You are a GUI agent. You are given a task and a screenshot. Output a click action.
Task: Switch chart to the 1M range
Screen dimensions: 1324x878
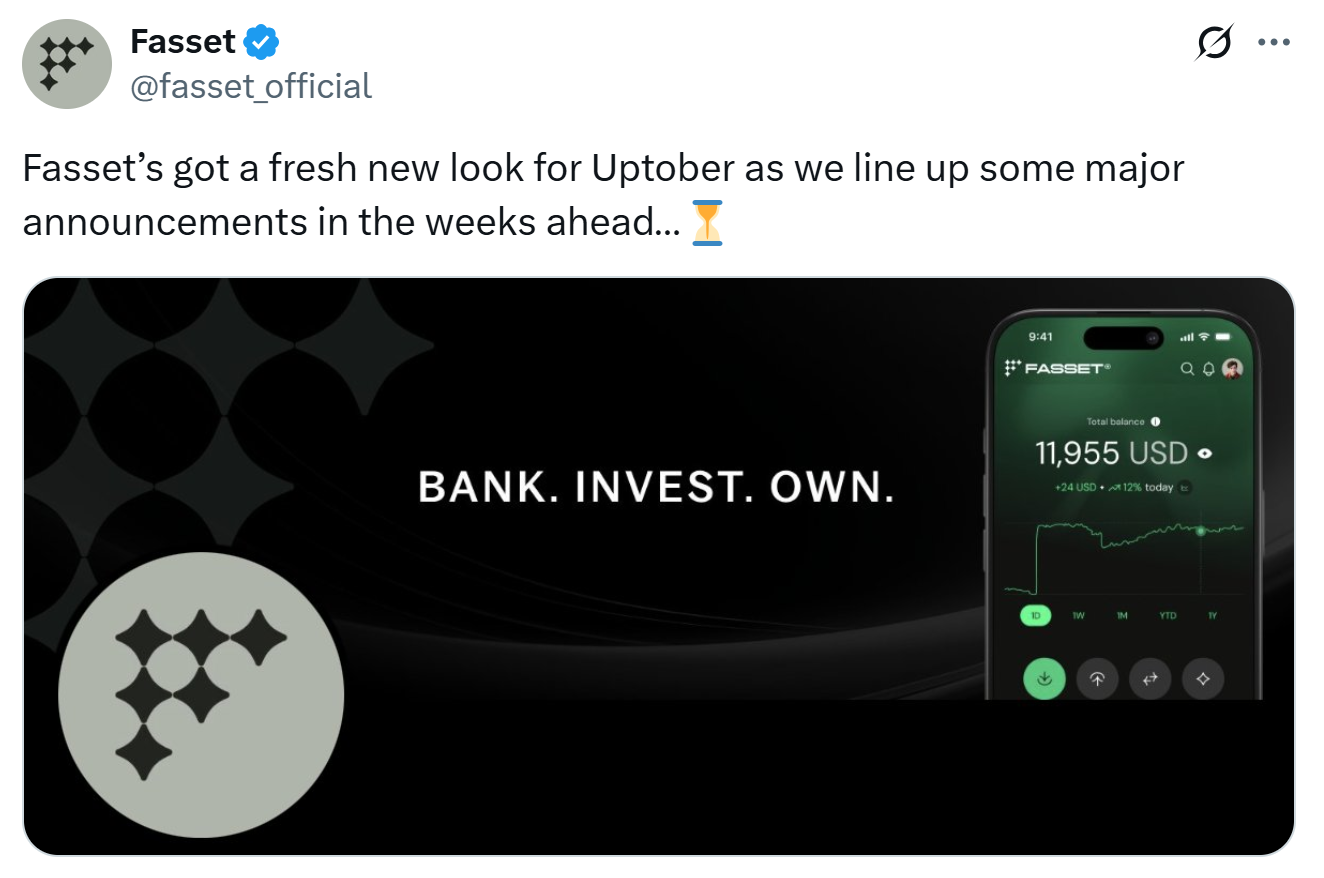1122,616
